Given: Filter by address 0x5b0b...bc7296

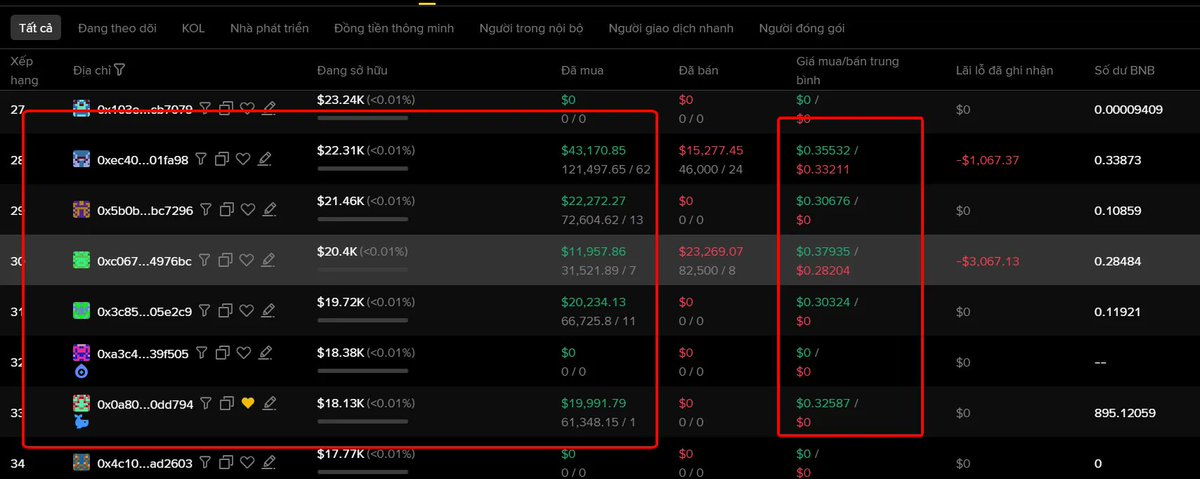Looking at the screenshot, I should 206,210.
